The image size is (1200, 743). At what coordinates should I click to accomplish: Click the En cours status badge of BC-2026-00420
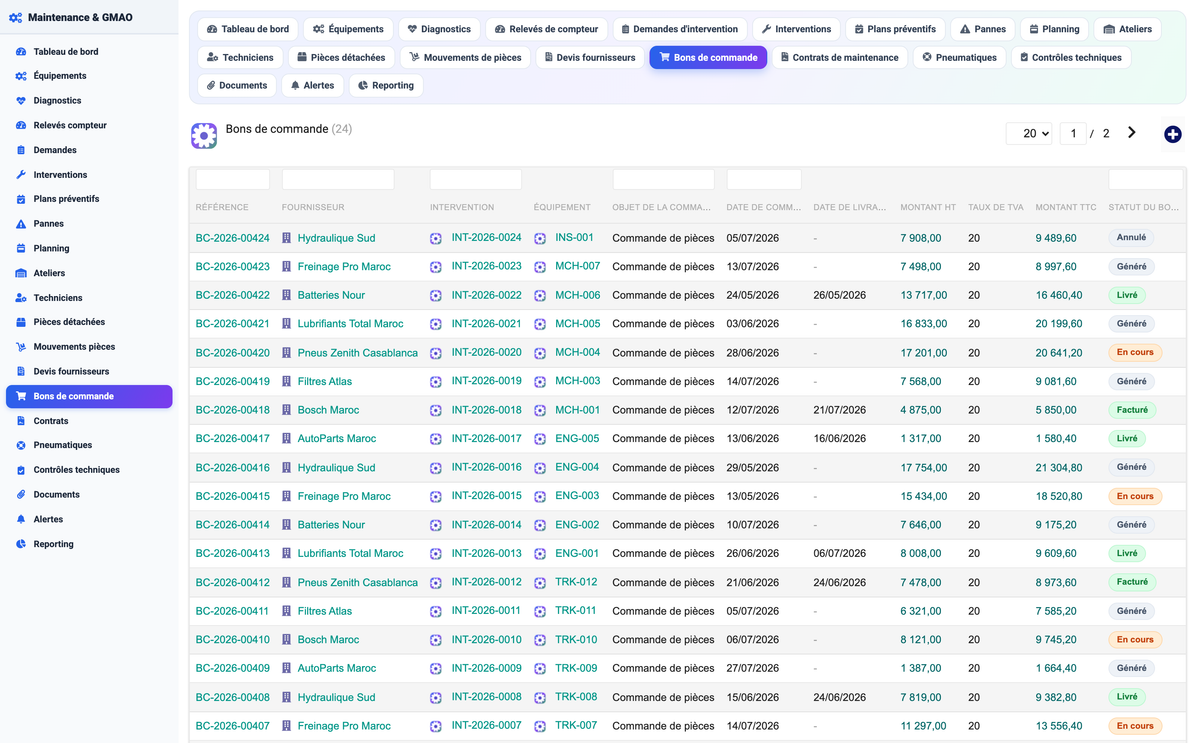[x=1135, y=352]
